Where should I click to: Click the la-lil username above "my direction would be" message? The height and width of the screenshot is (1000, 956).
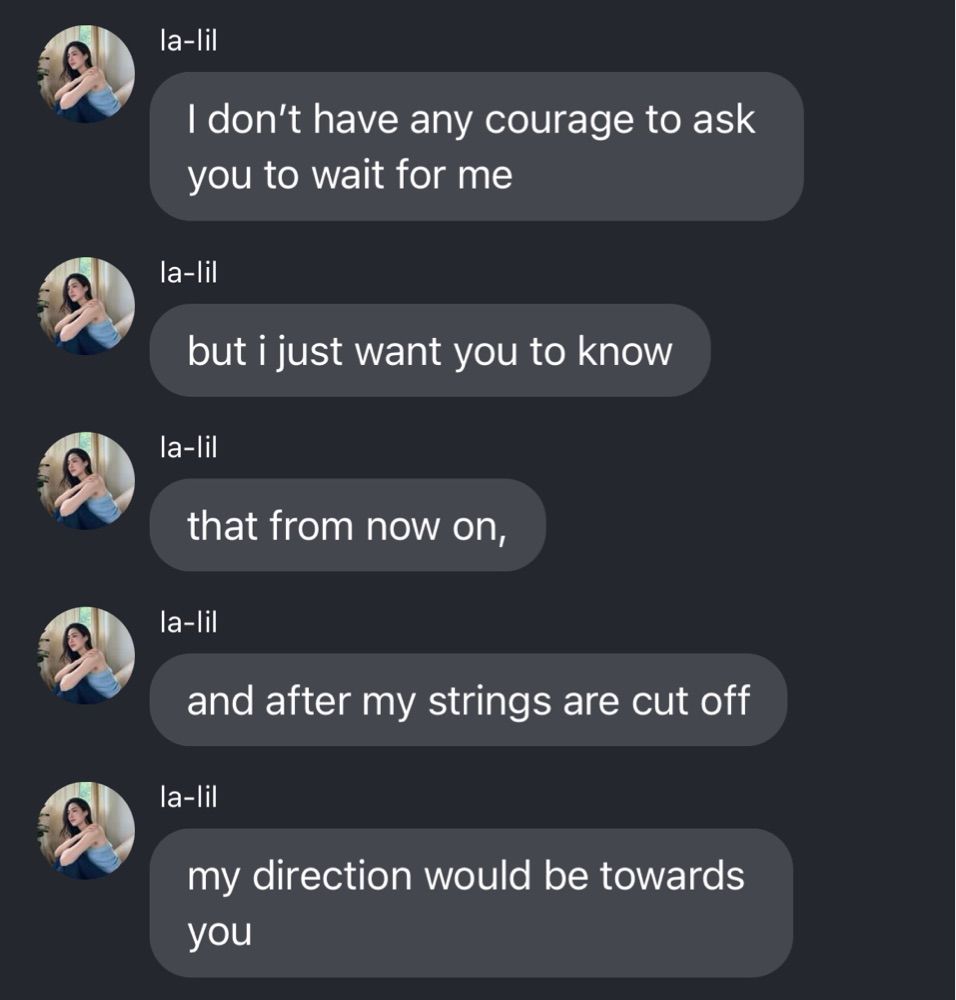coord(188,797)
